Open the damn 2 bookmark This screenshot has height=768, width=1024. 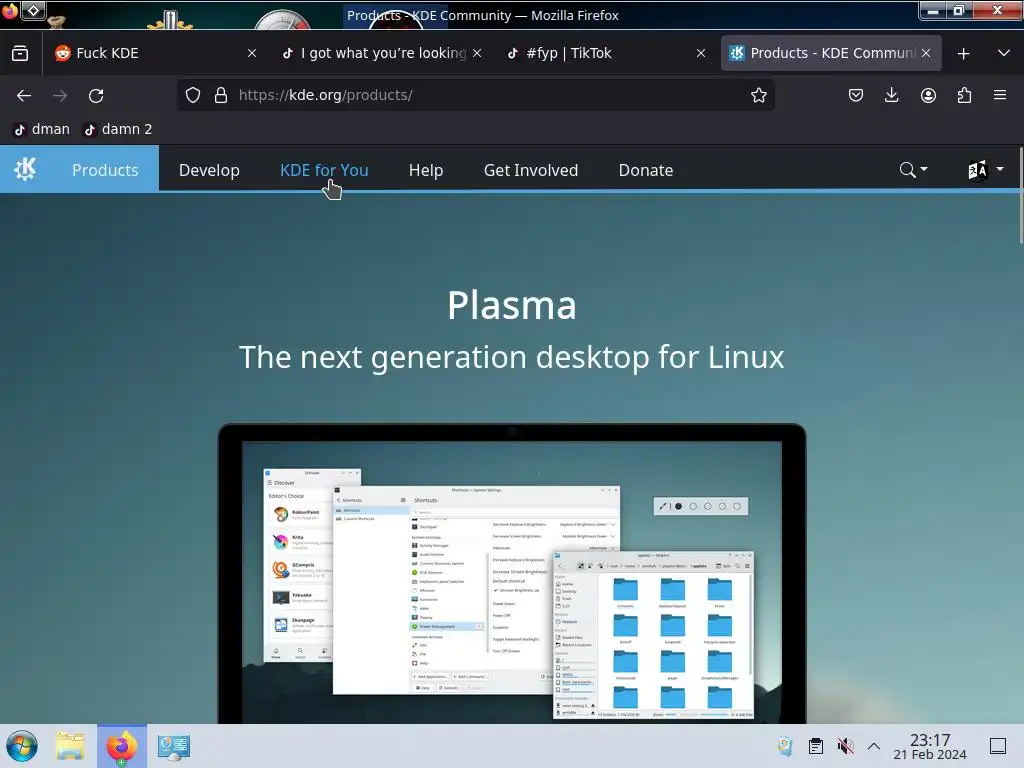[118, 129]
